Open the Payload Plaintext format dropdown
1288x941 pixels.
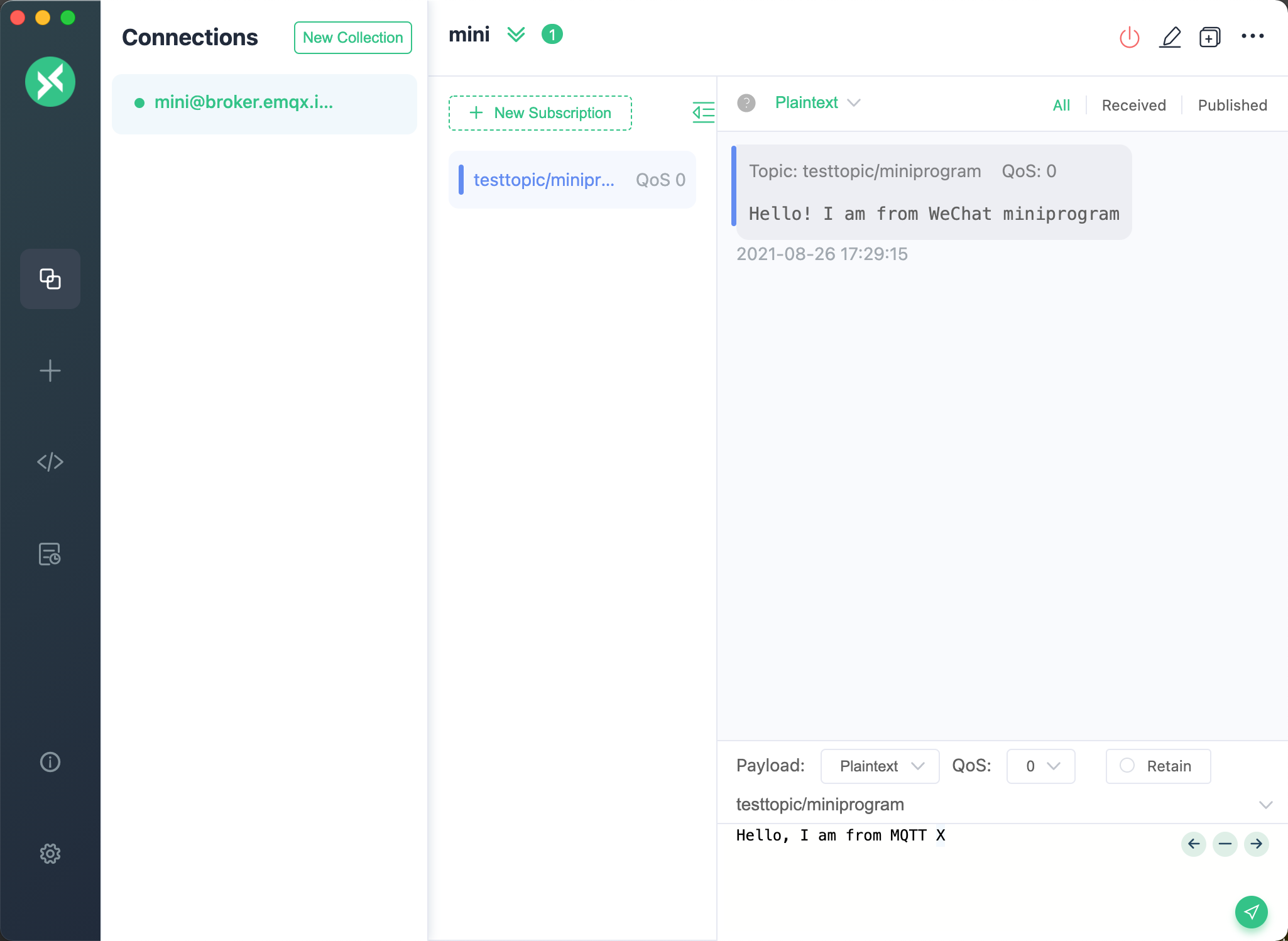click(x=880, y=766)
